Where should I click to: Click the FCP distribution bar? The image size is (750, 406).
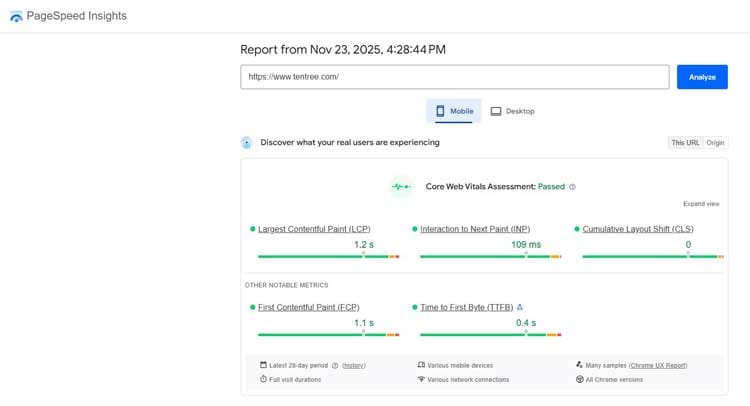point(329,335)
